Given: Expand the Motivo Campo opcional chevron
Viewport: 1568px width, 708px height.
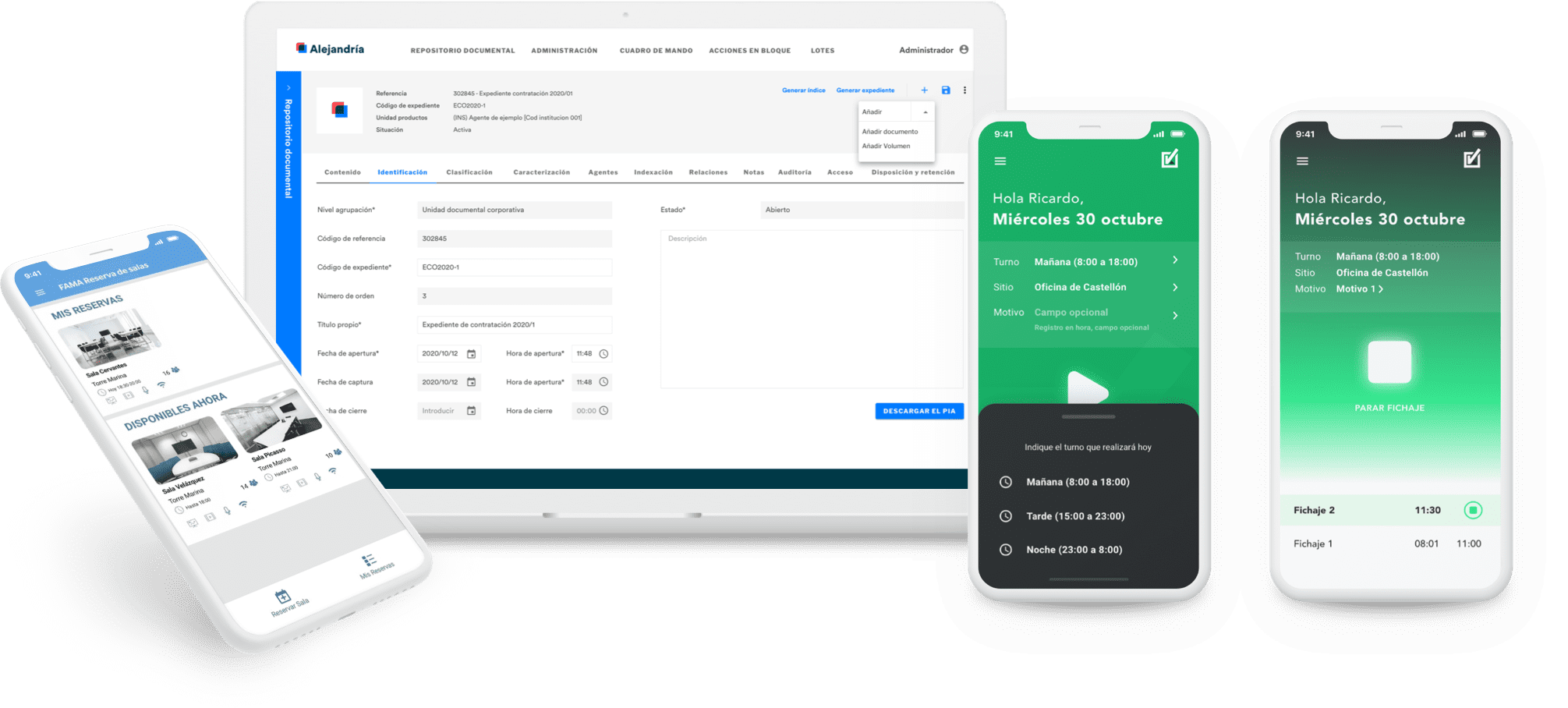Looking at the screenshot, I should click(x=1175, y=316).
